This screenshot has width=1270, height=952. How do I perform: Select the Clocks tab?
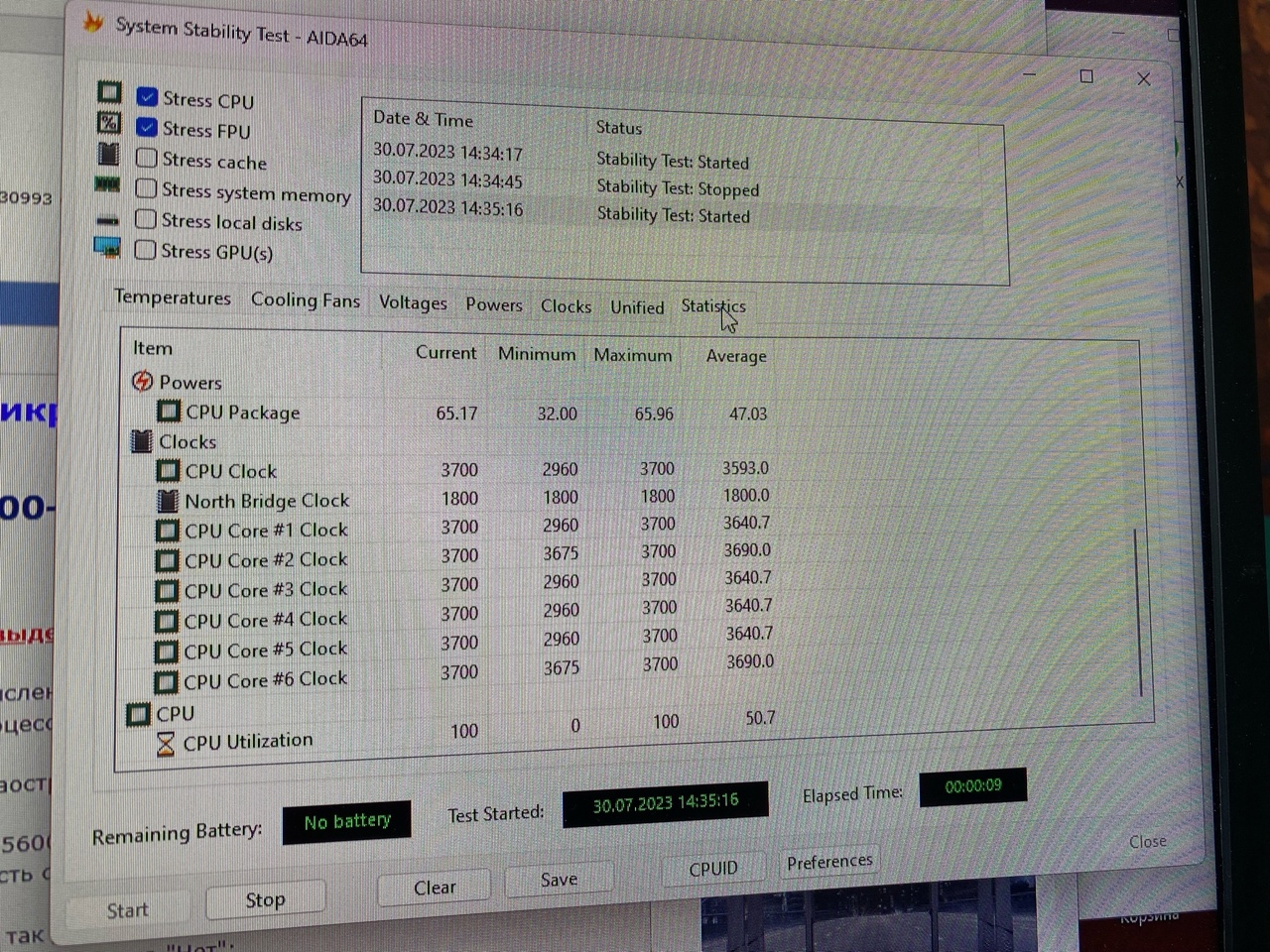point(566,306)
